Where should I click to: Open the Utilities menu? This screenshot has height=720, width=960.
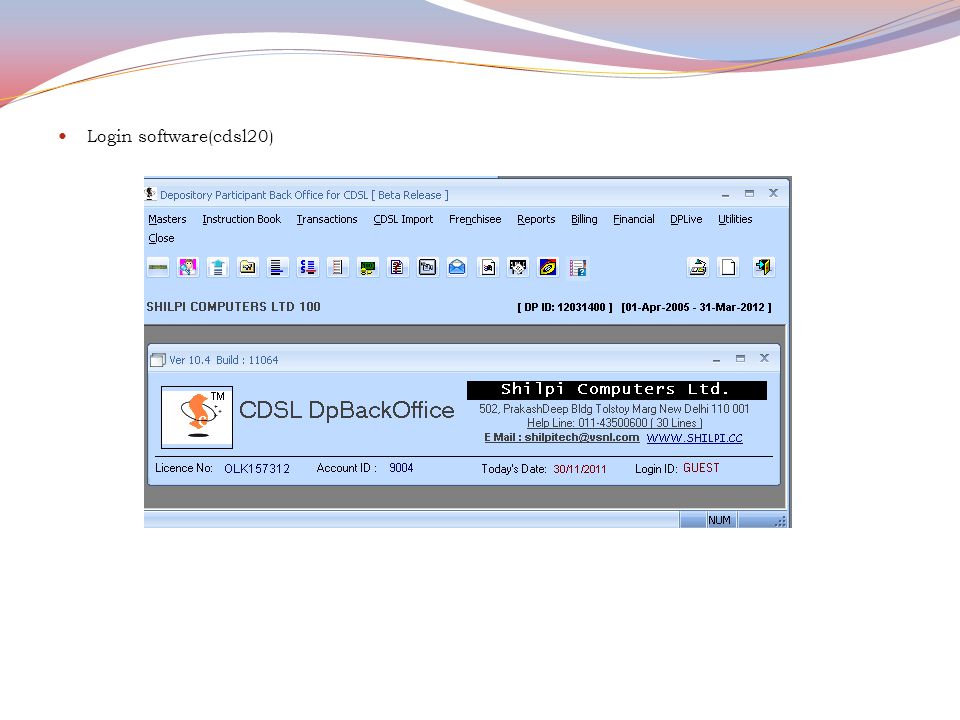[735, 219]
